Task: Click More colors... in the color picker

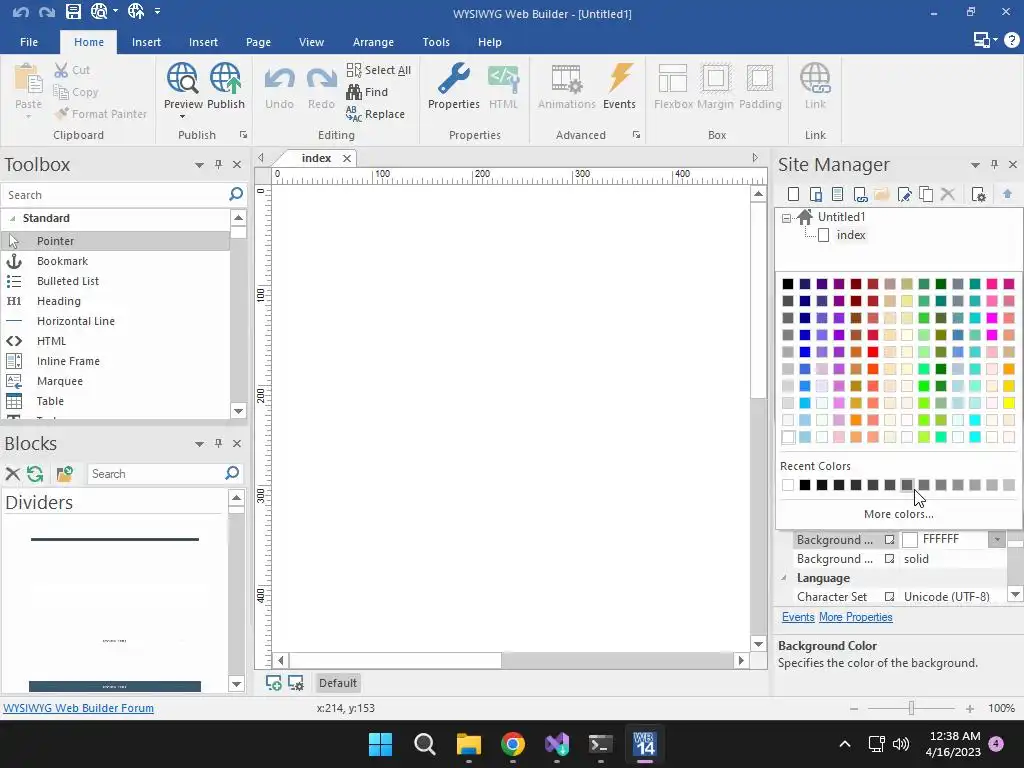Action: coord(899,514)
